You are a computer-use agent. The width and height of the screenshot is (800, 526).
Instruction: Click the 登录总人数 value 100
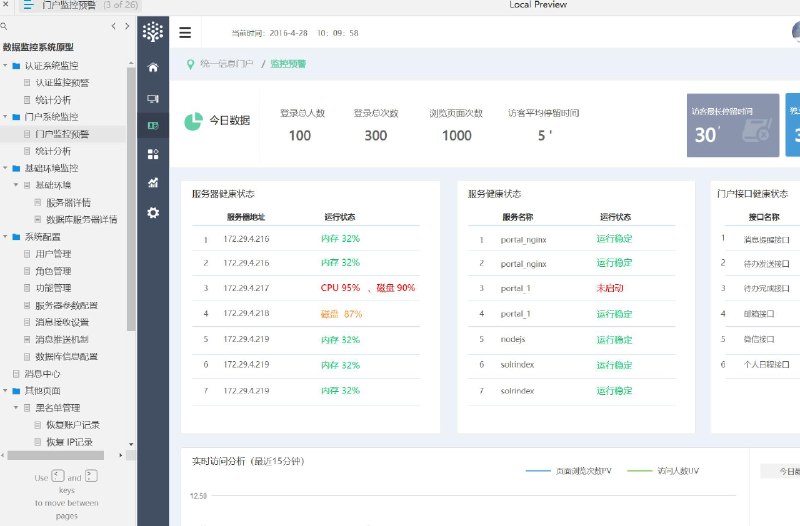300,136
